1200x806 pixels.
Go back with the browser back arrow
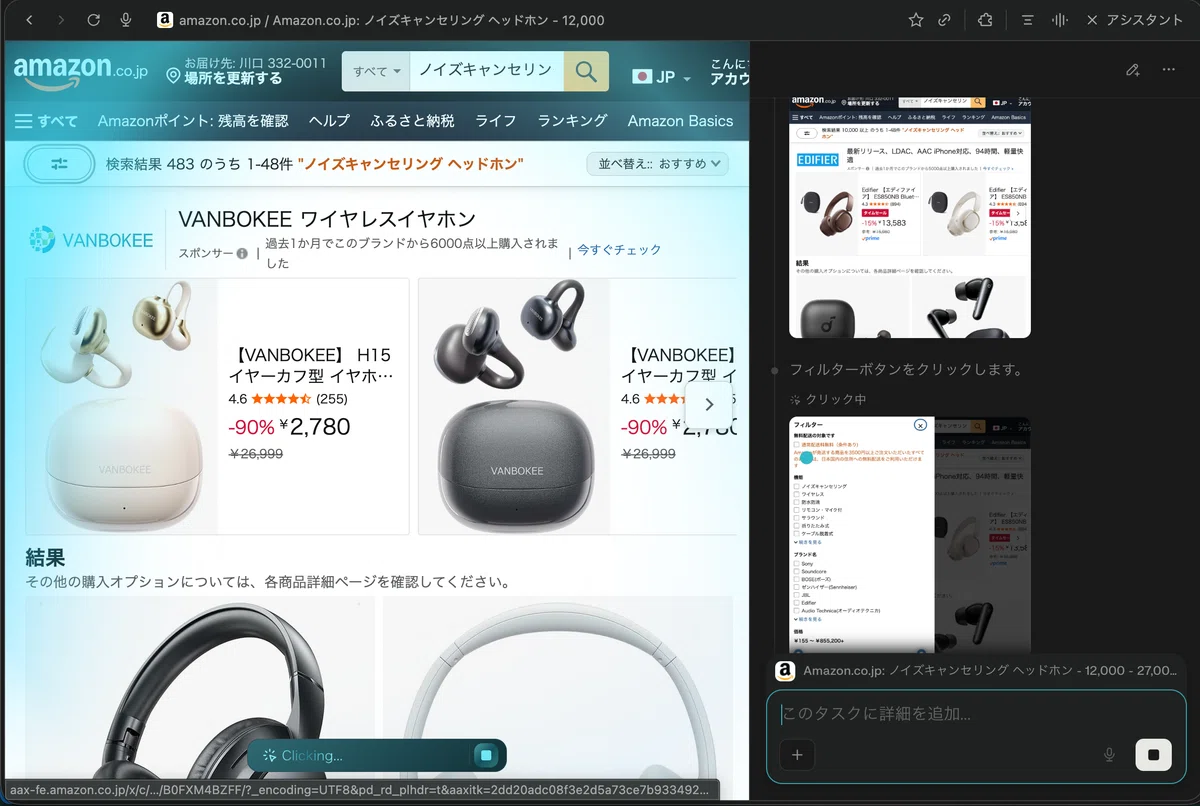pyautogui.click(x=29, y=20)
